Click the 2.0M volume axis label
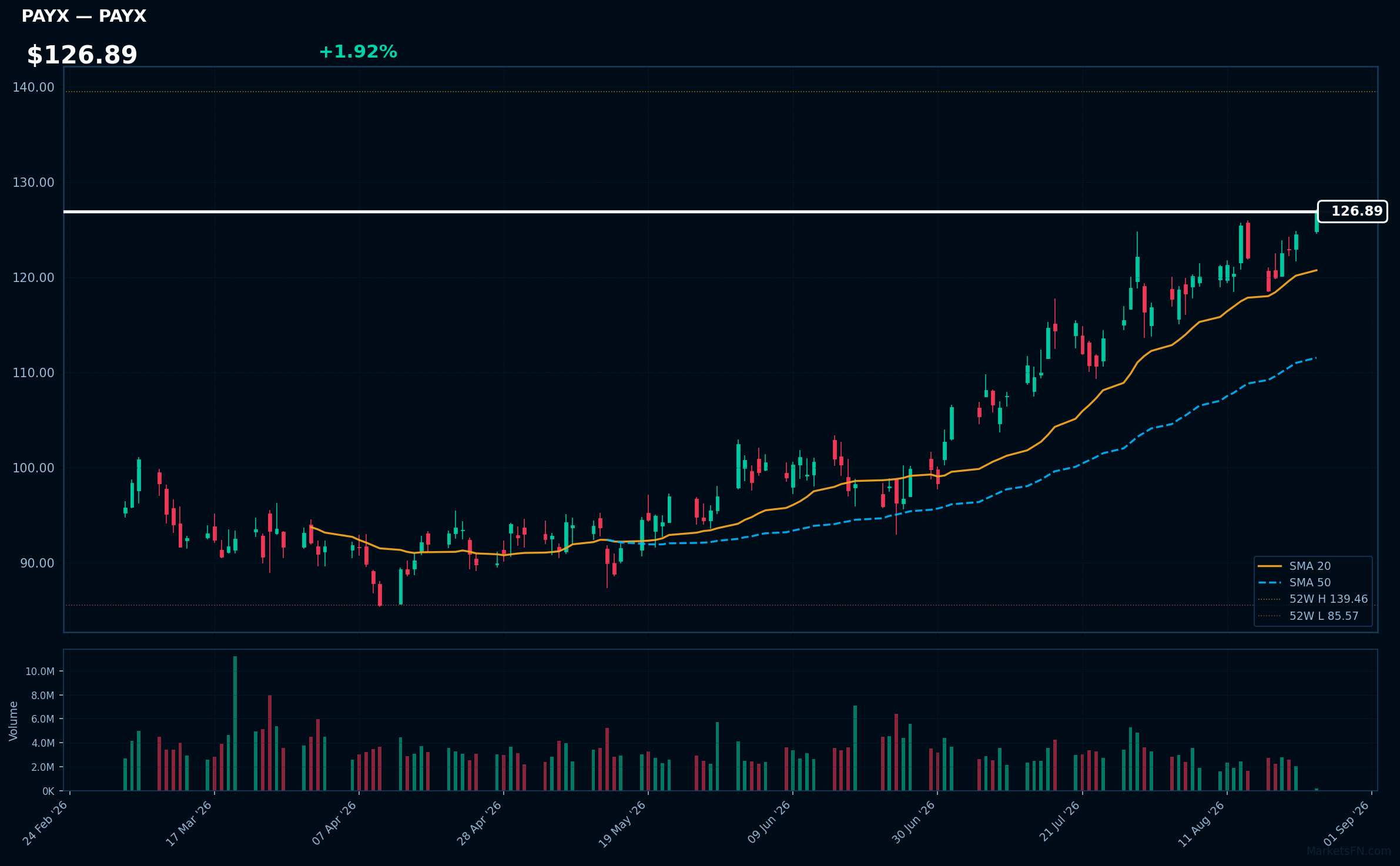The height and width of the screenshot is (866, 1400). [43, 767]
